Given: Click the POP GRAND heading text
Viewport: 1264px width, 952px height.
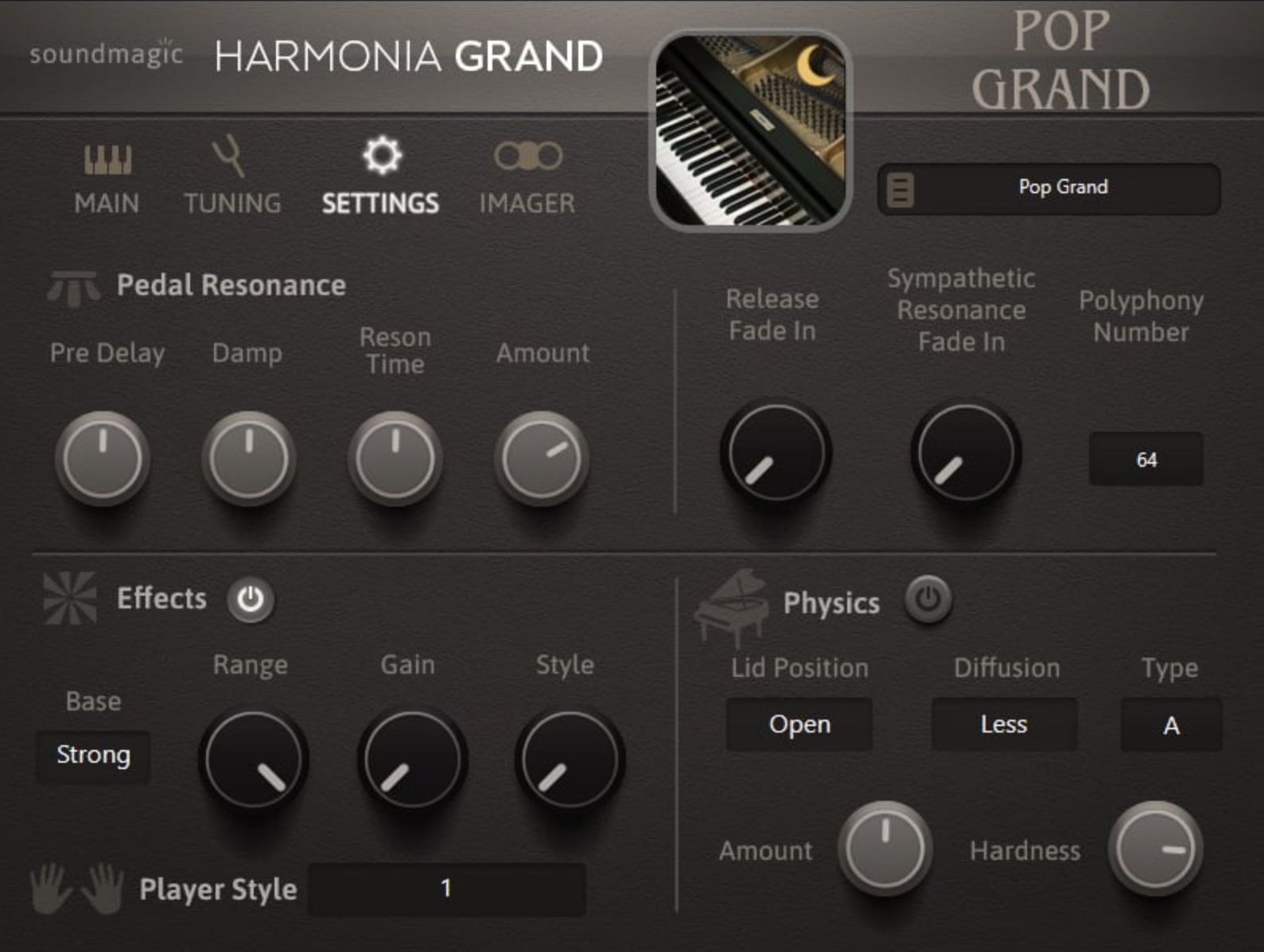Looking at the screenshot, I should (1061, 61).
